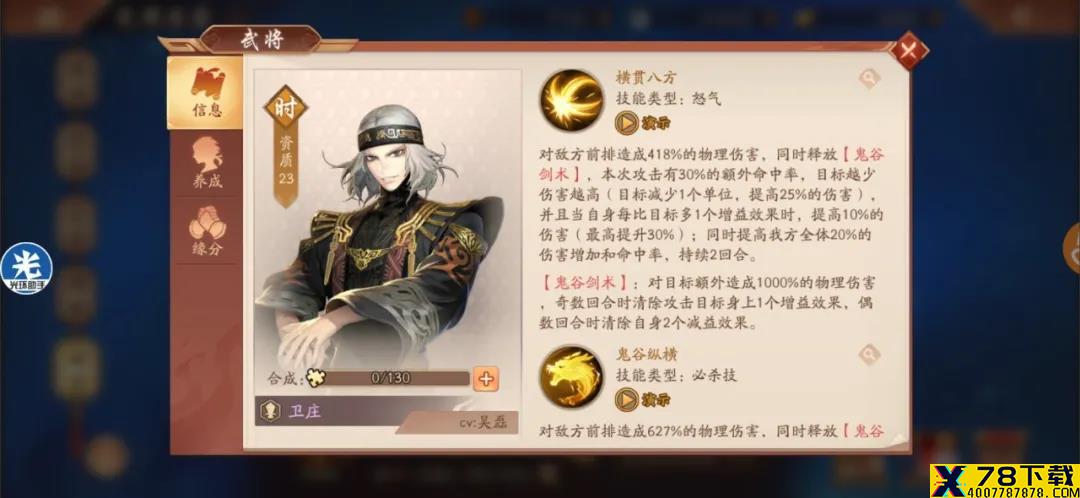Play the 鬼谷纵横 skill demo
This screenshot has height=498, width=1080.
pyautogui.click(x=642, y=398)
